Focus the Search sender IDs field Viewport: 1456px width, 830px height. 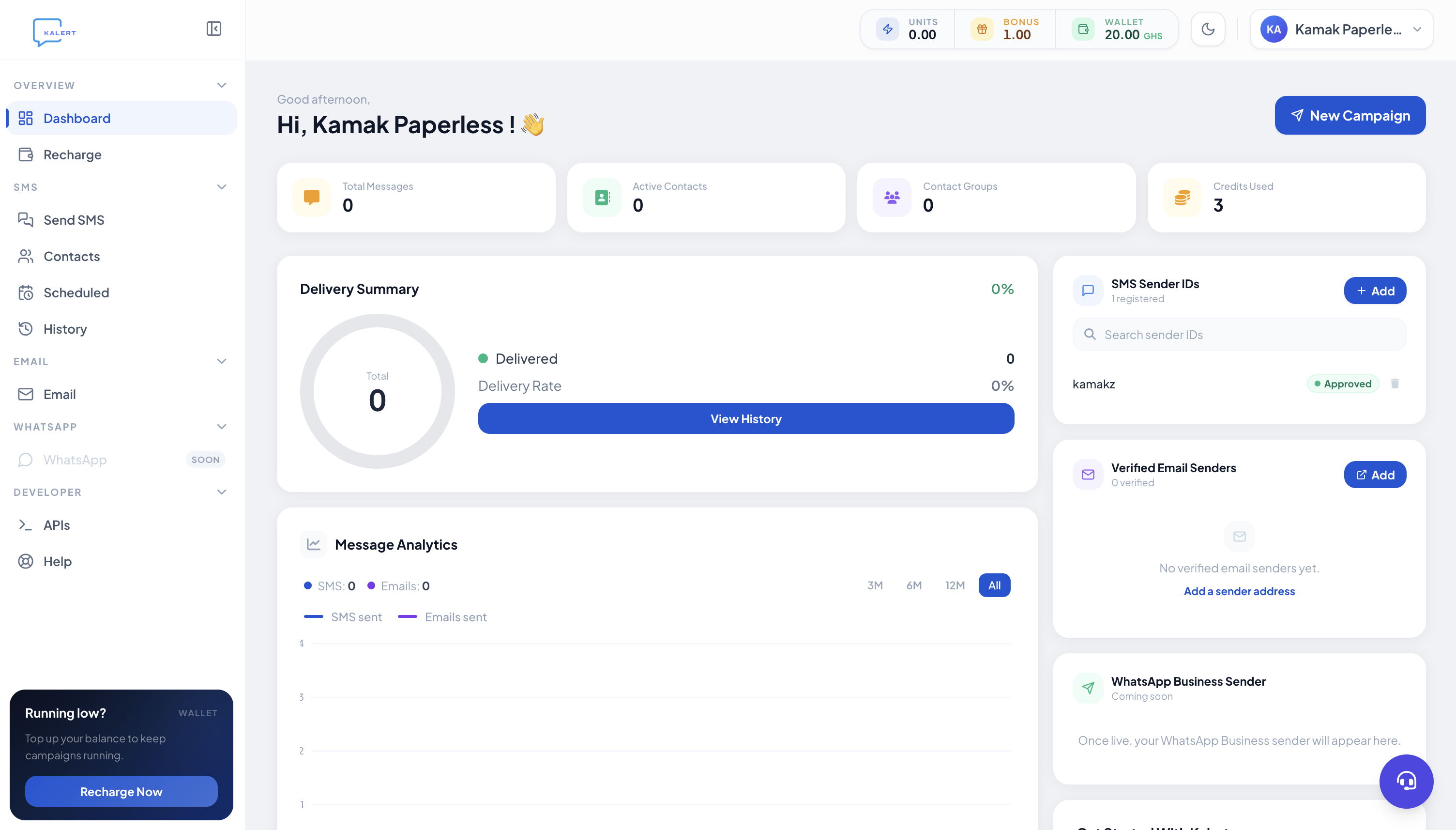click(1239, 335)
